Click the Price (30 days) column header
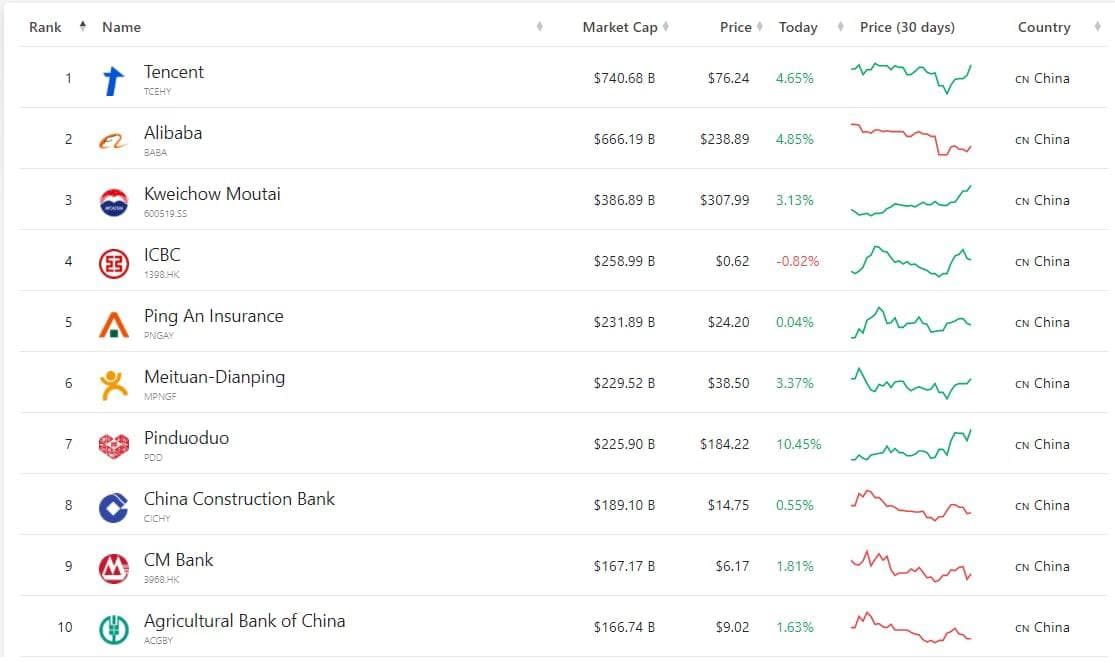The height and width of the screenshot is (663, 1115). coord(907,27)
